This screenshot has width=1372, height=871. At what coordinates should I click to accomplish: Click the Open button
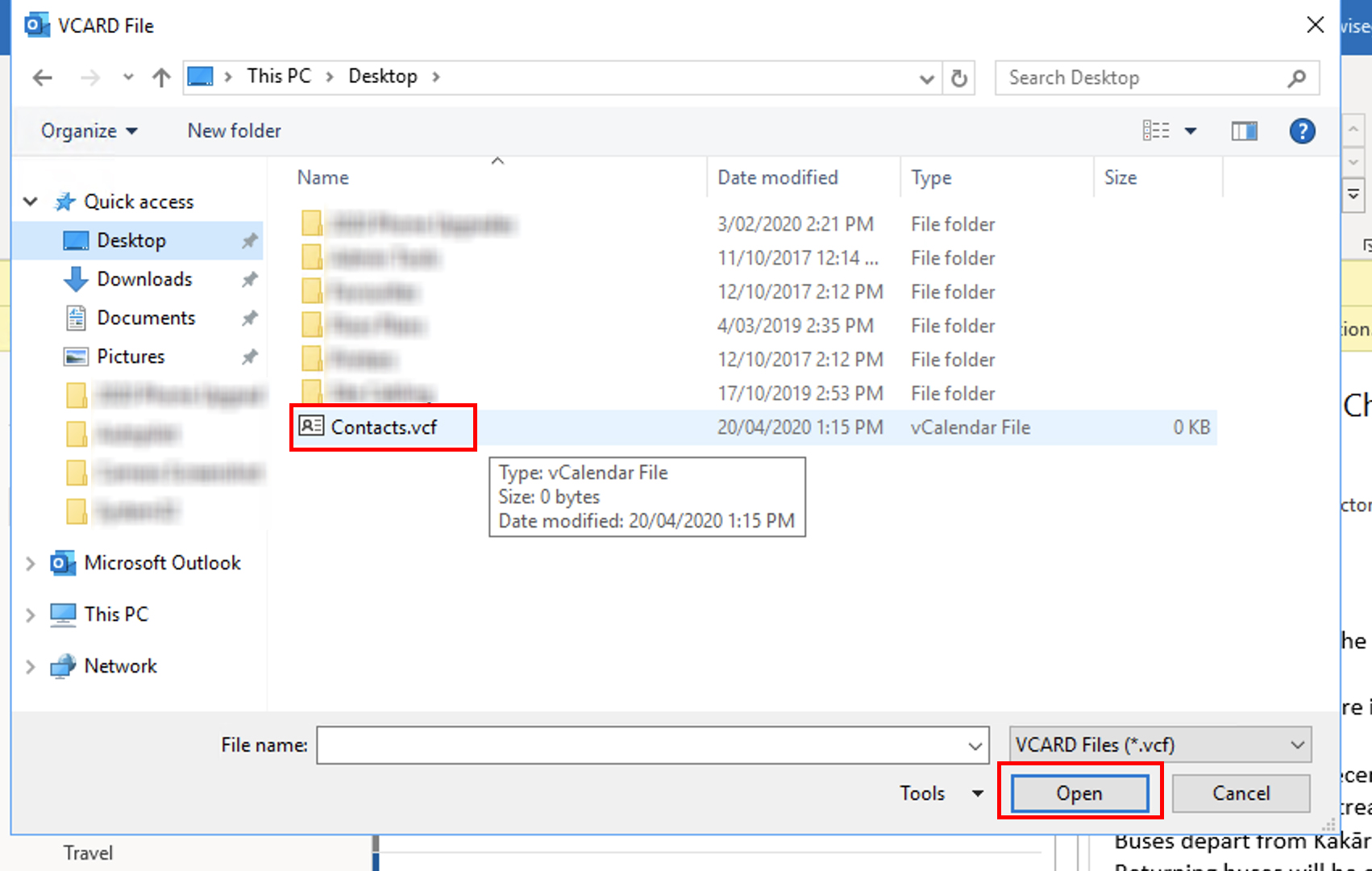[1079, 794]
